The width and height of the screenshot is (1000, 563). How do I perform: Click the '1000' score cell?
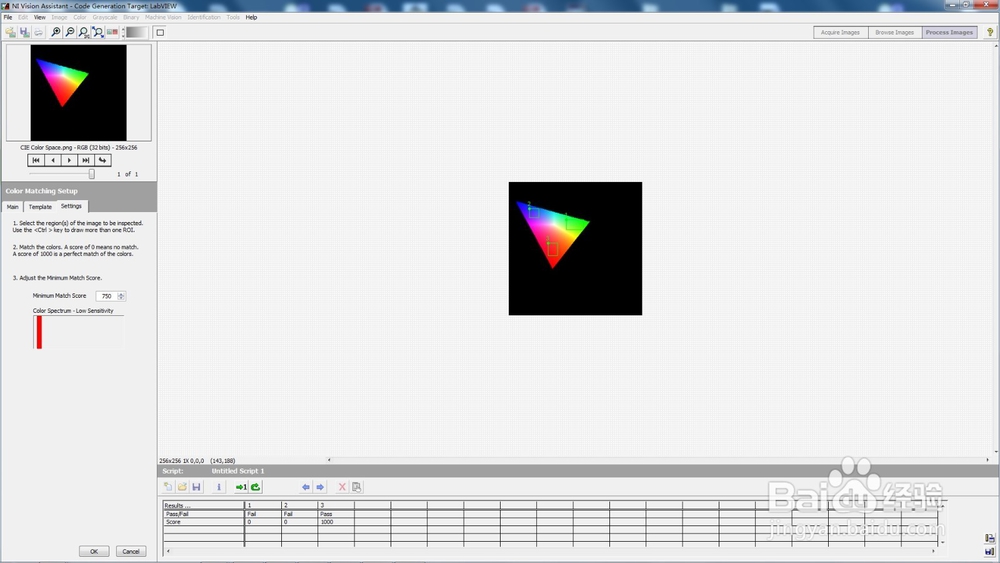tap(335, 522)
